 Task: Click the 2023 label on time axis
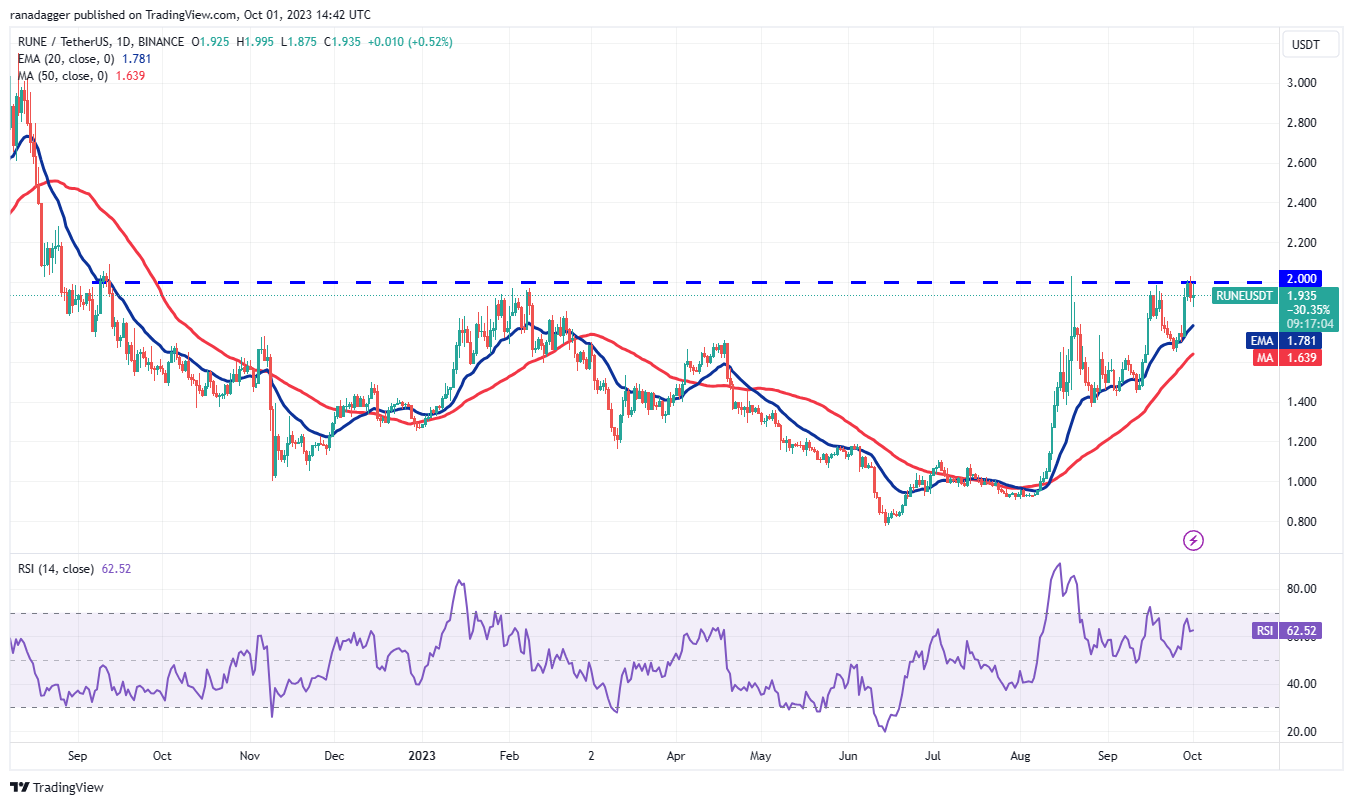click(421, 757)
